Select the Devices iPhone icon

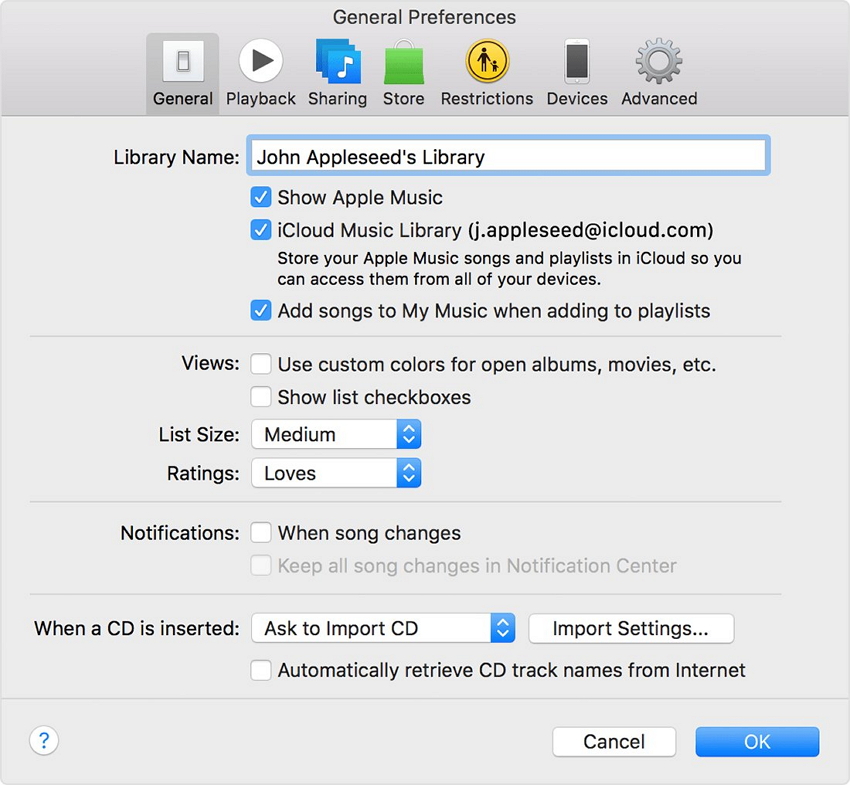[577, 62]
